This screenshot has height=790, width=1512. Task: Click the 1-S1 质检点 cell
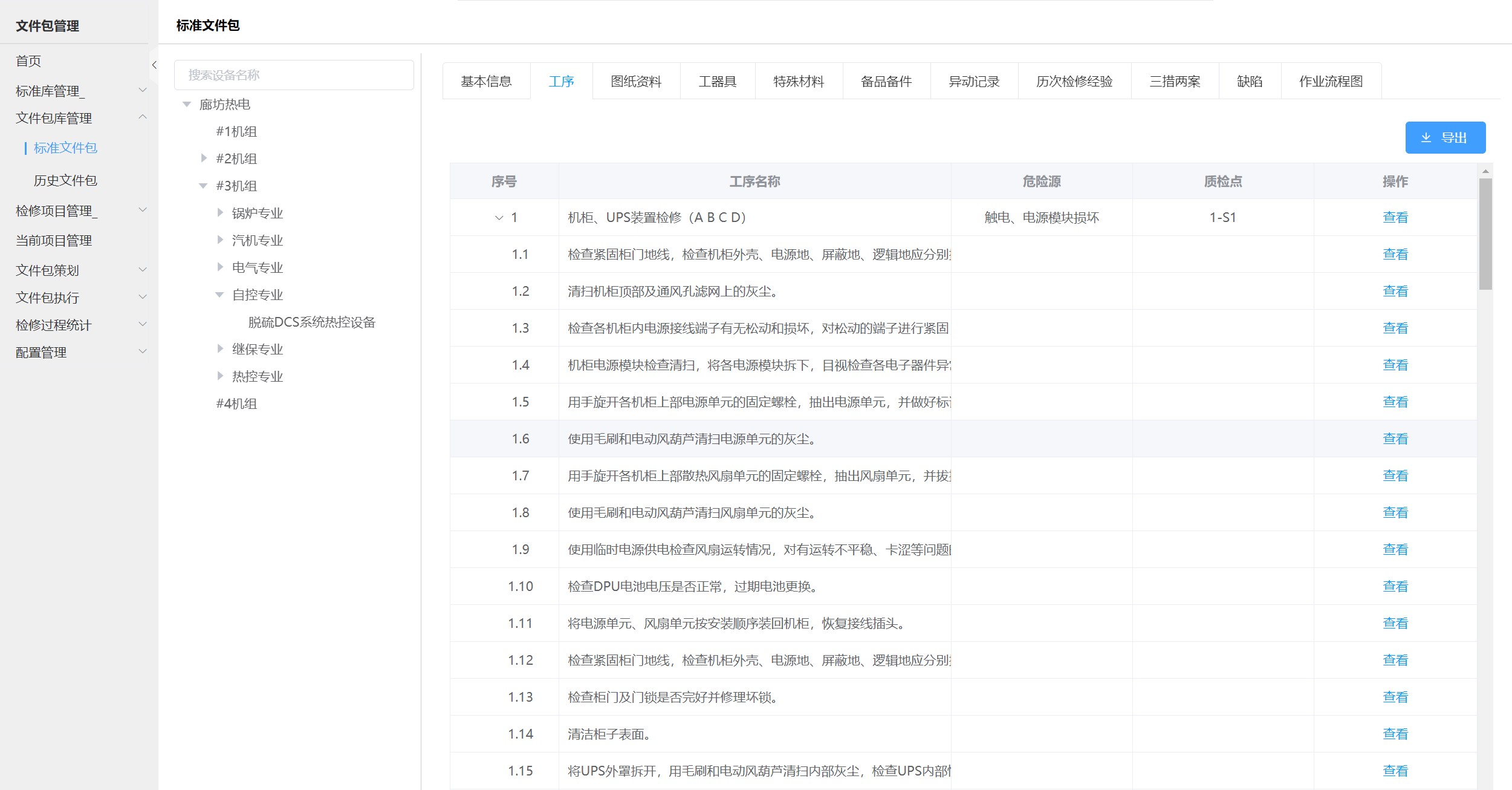1222,217
